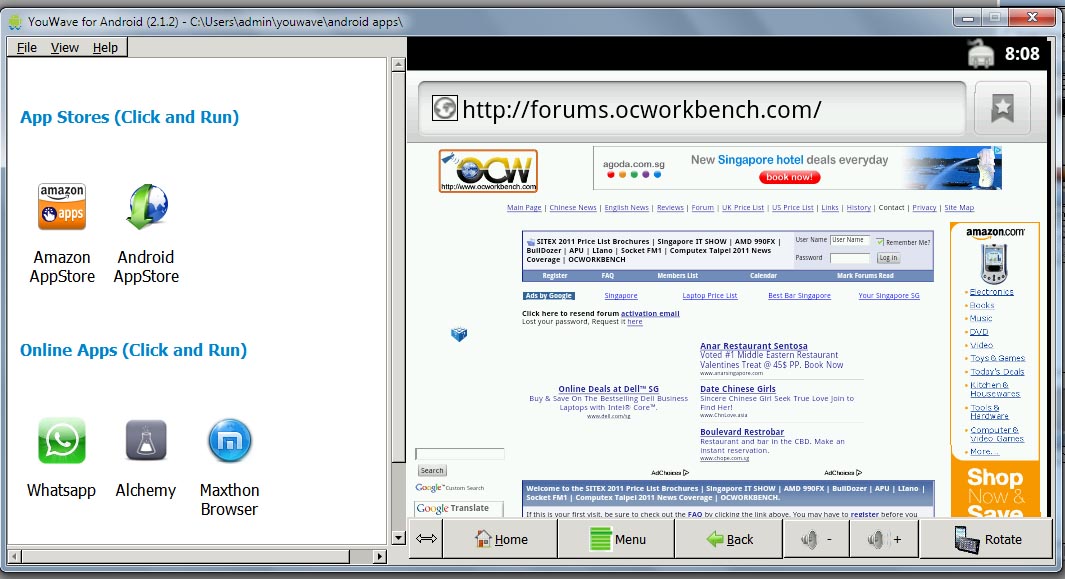Screen dimensions: 1065x579
Task: Open the Google Translate widget
Action: pos(459,508)
